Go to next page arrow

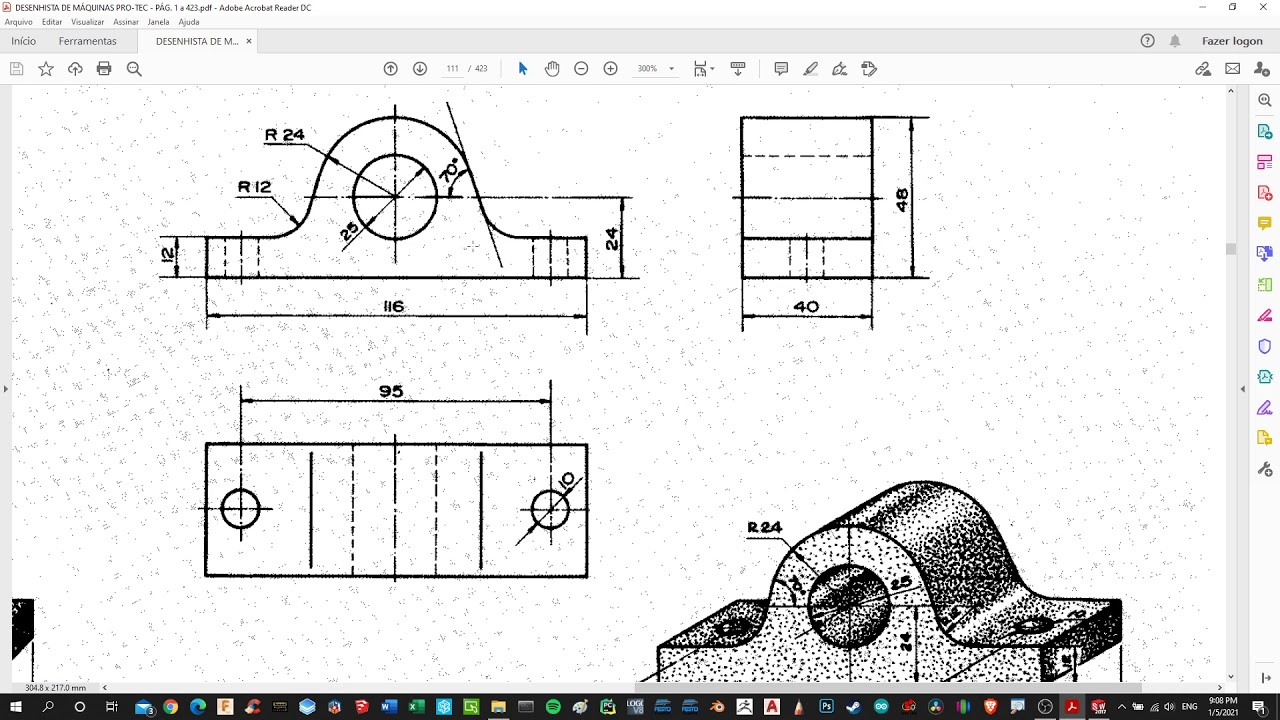click(420, 69)
